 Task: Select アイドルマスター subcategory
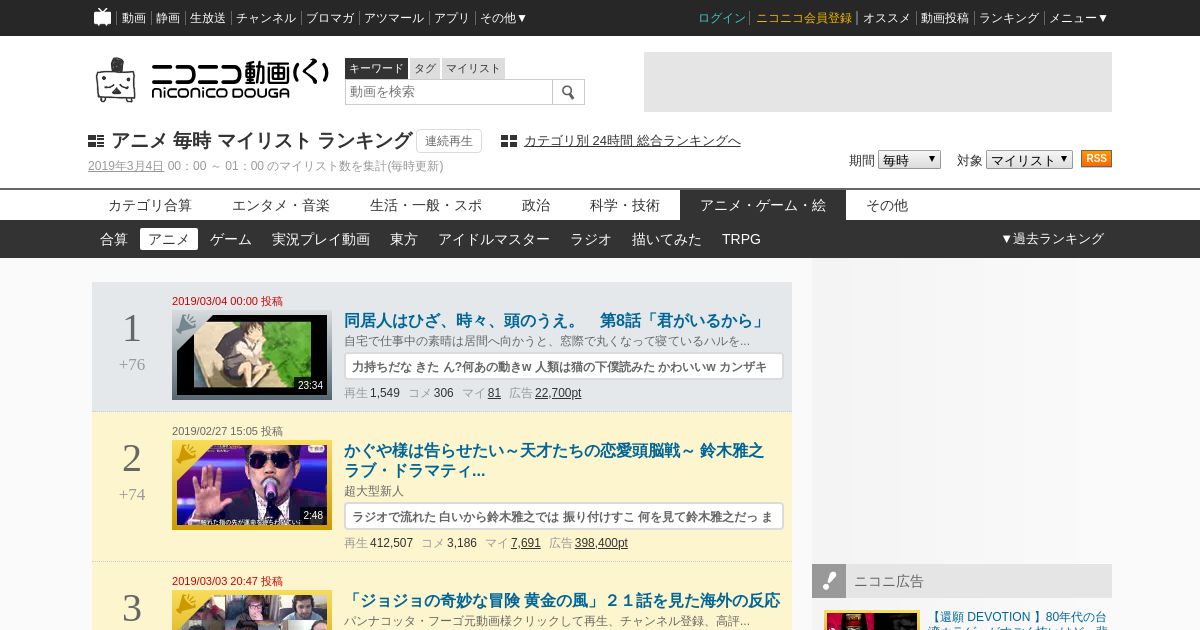[494, 239]
